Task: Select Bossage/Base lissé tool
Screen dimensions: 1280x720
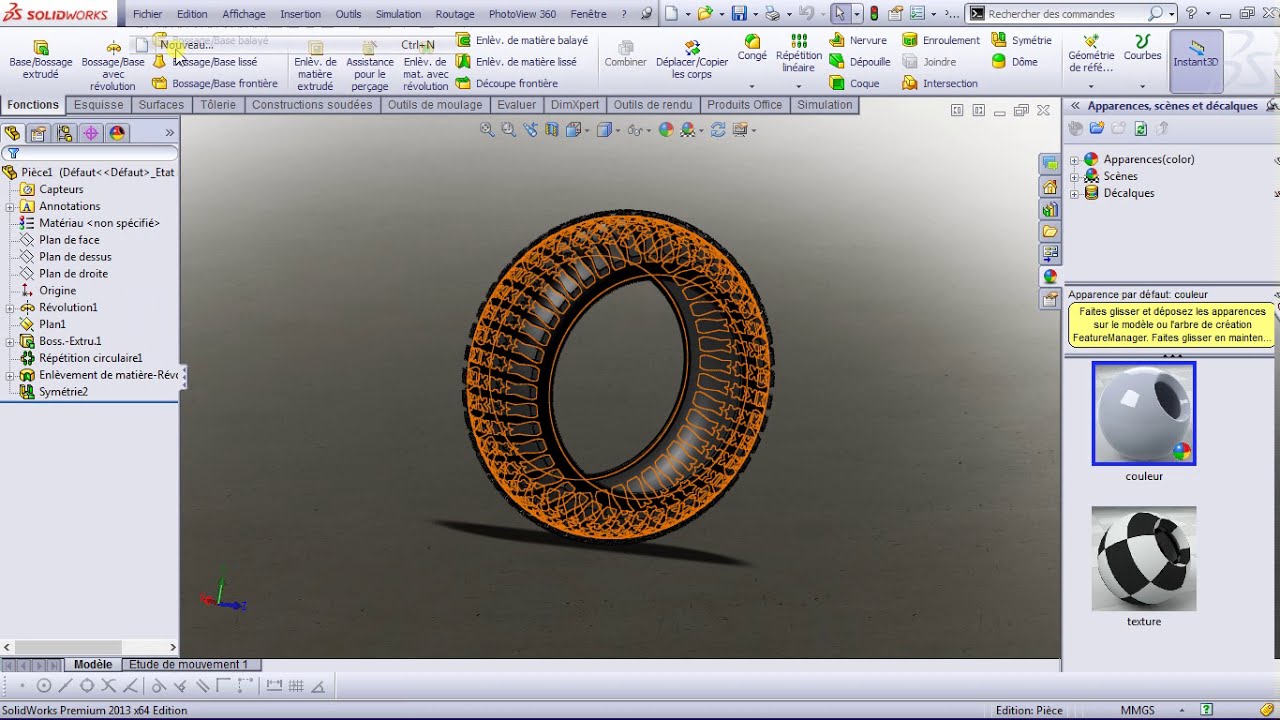Action: pos(207,62)
